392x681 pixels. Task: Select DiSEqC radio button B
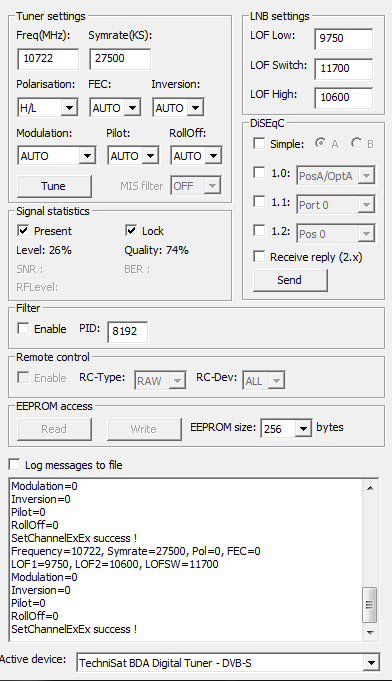tap(356, 143)
